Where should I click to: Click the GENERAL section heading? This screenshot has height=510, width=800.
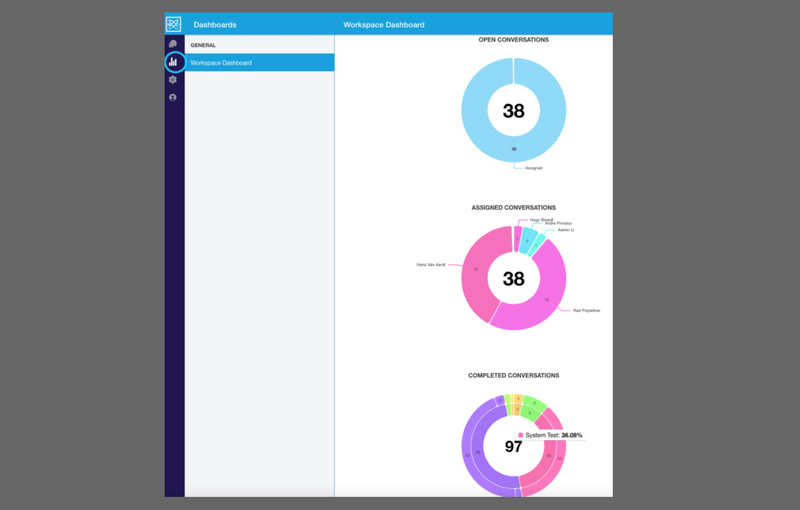pos(203,45)
